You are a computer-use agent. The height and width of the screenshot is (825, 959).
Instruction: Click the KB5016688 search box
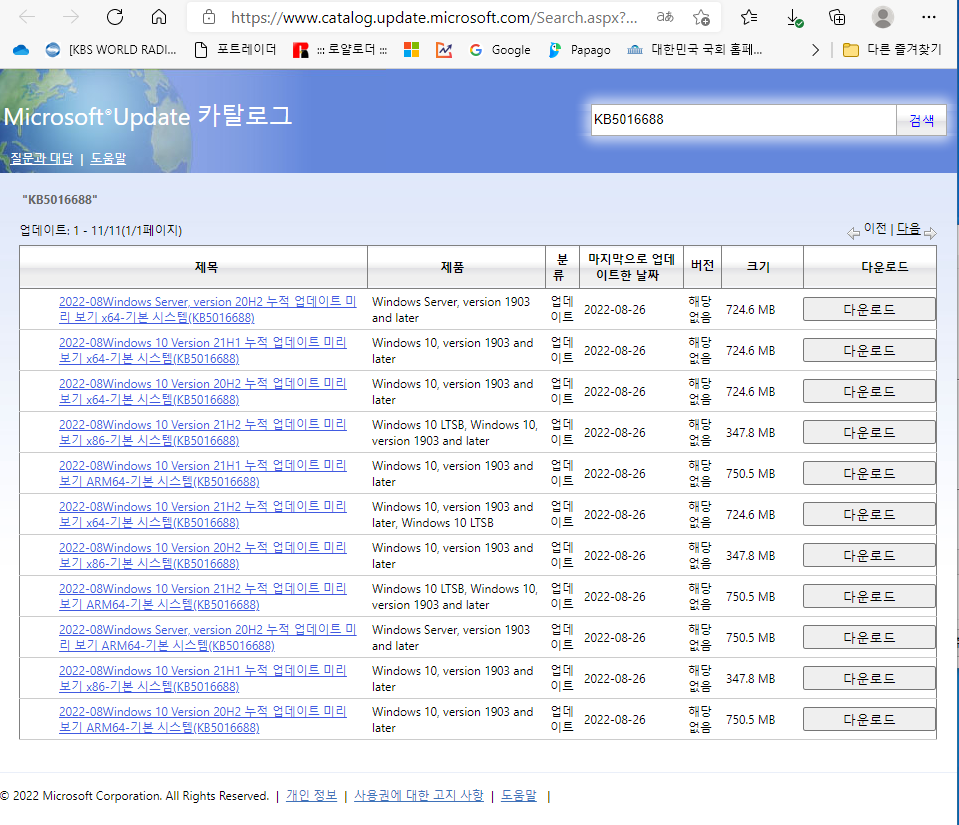click(743, 120)
